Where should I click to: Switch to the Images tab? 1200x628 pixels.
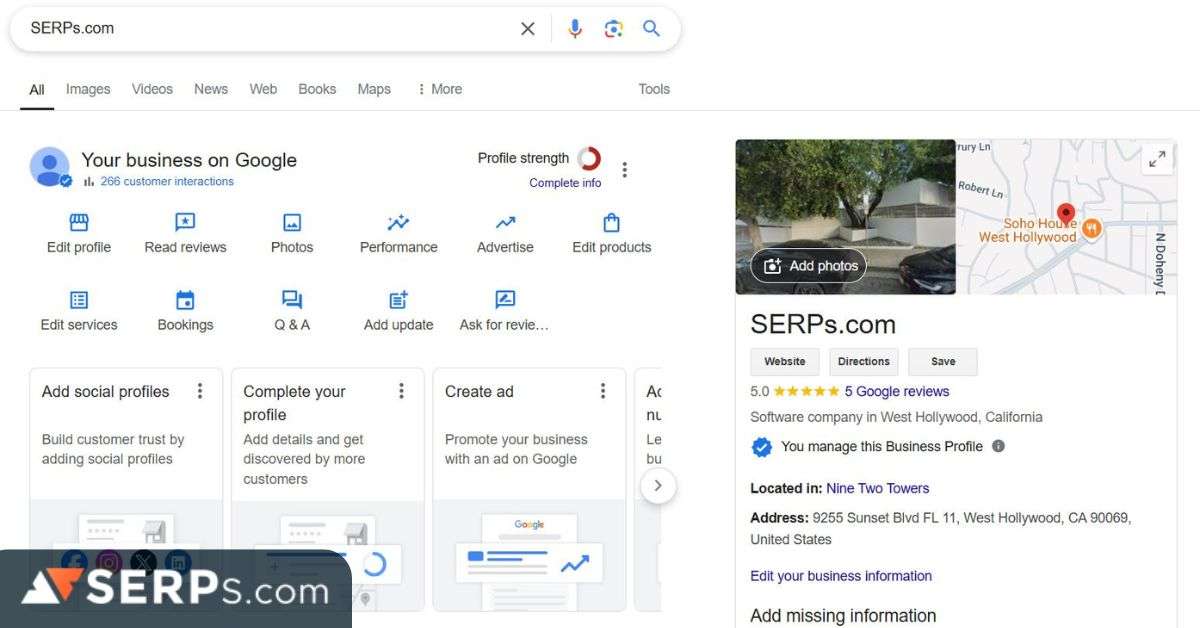[x=88, y=89]
